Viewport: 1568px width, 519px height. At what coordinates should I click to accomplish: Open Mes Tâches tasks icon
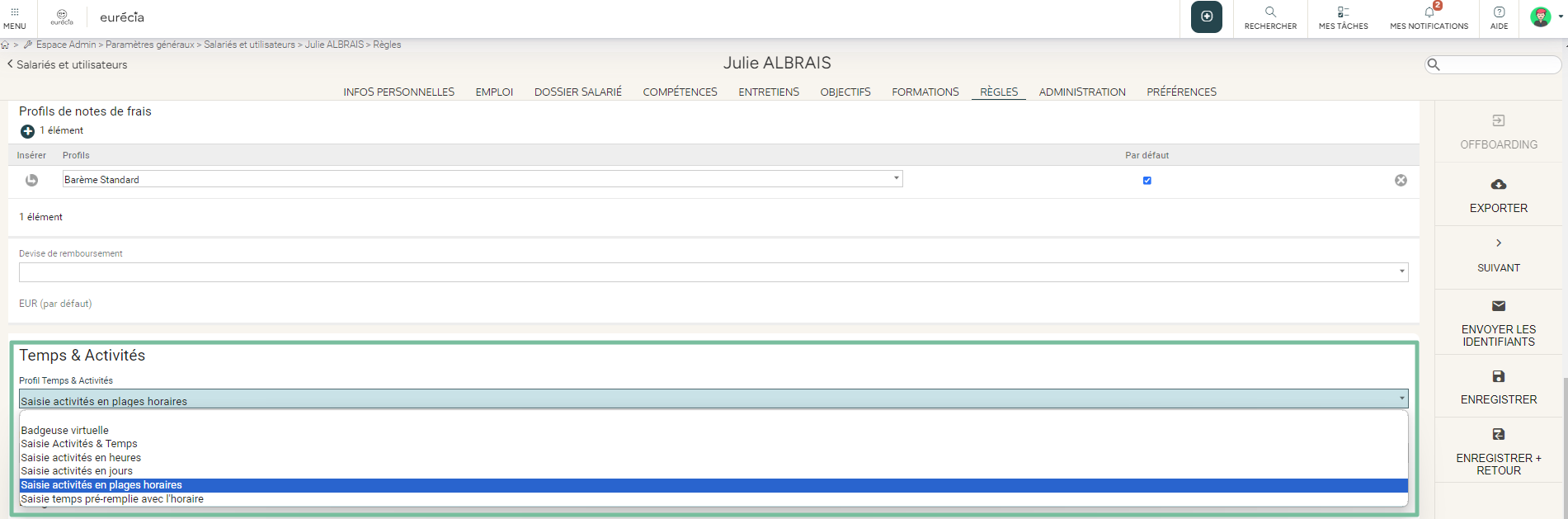(1343, 12)
